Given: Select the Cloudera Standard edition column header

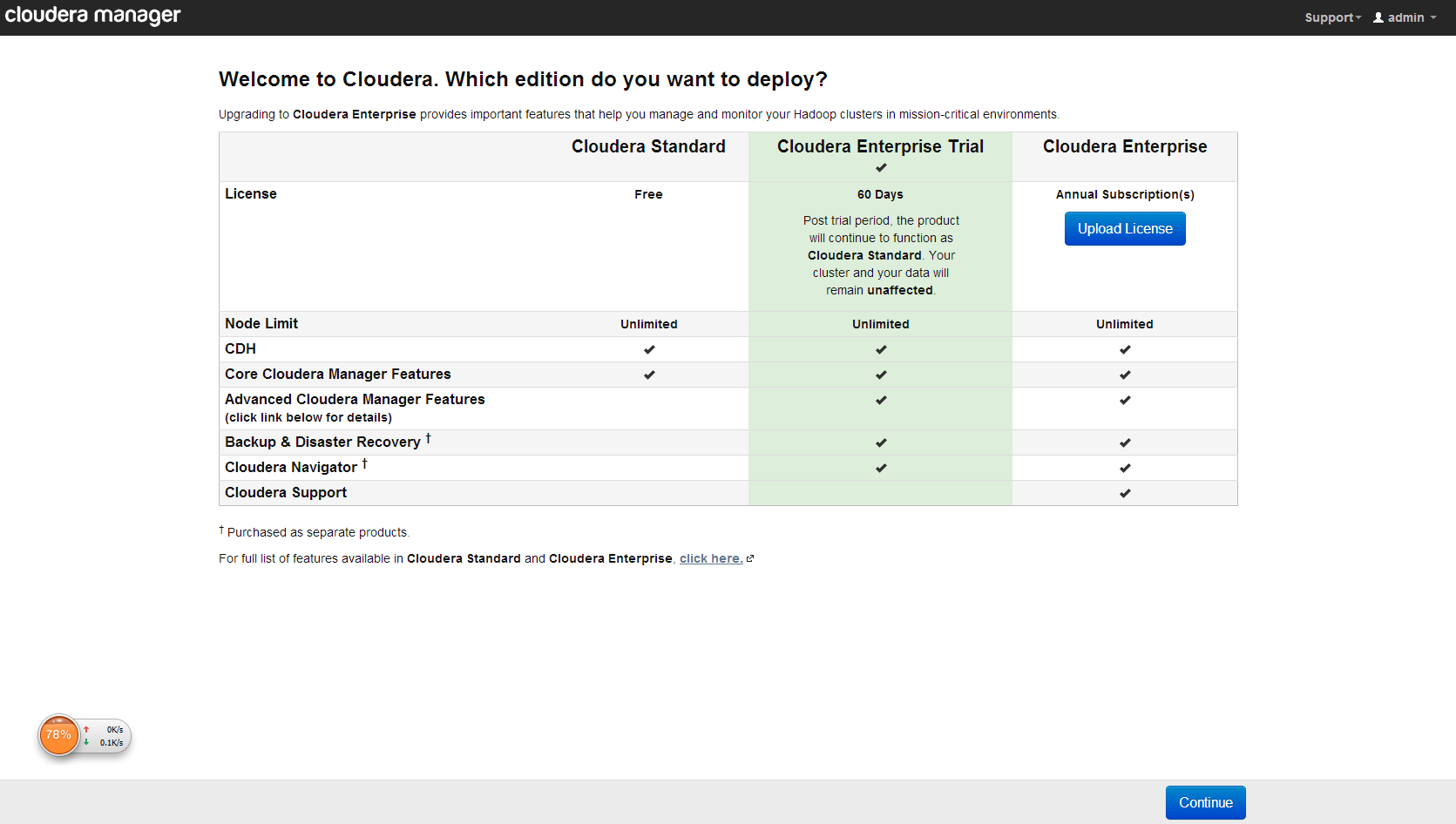Looking at the screenshot, I should coord(648,146).
